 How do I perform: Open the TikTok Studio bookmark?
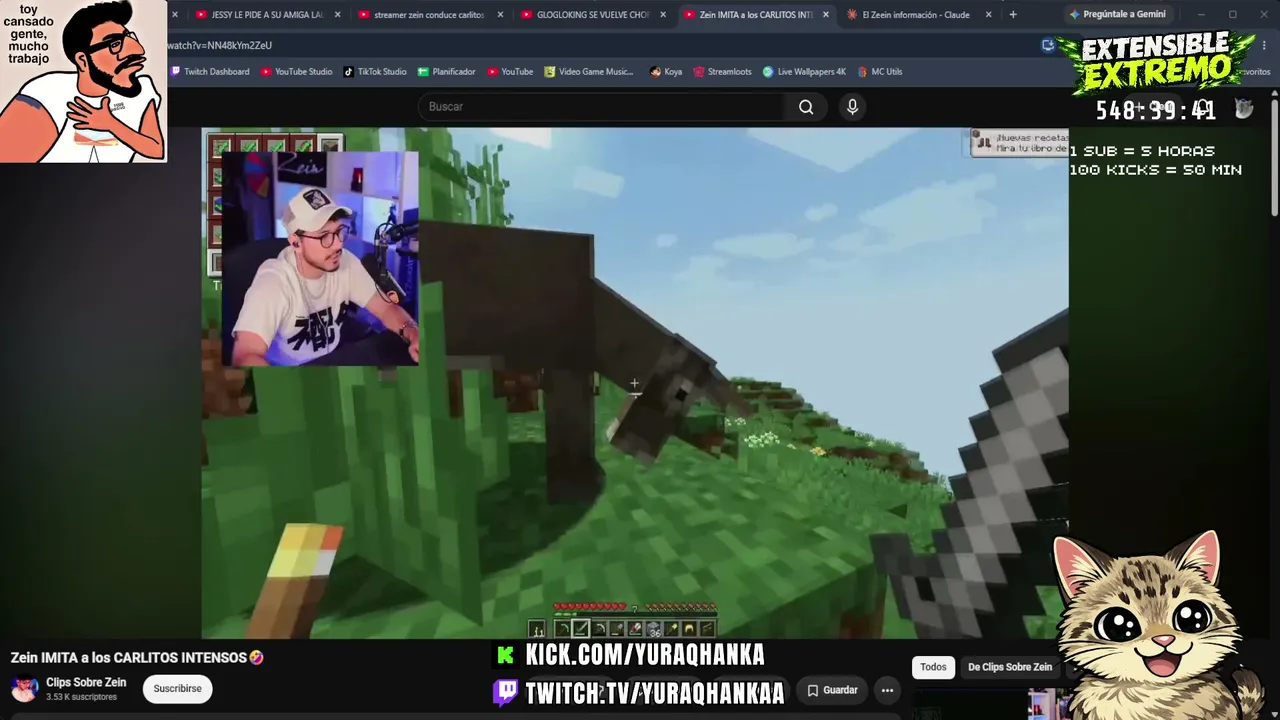click(x=375, y=72)
